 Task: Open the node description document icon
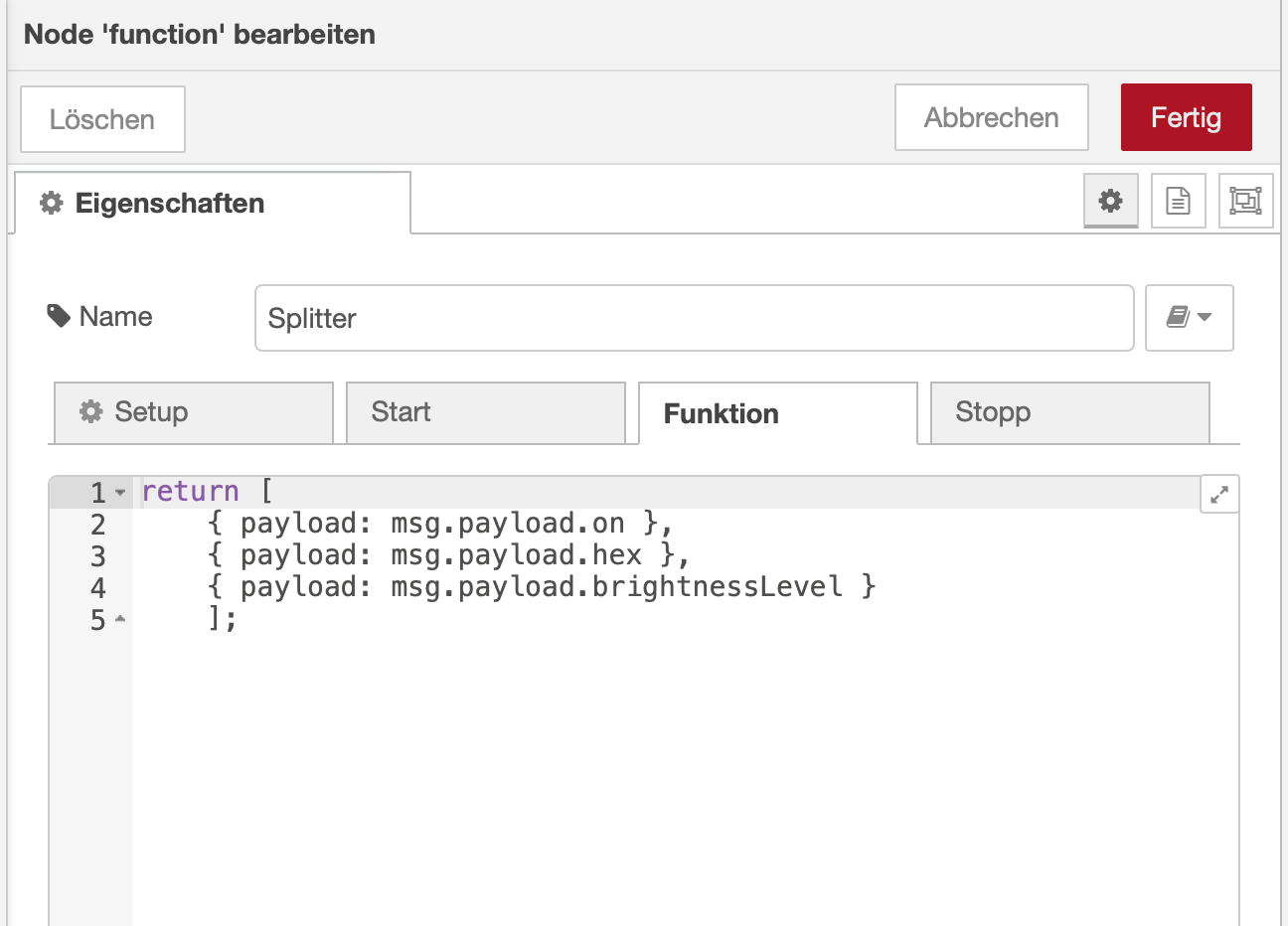(1178, 201)
